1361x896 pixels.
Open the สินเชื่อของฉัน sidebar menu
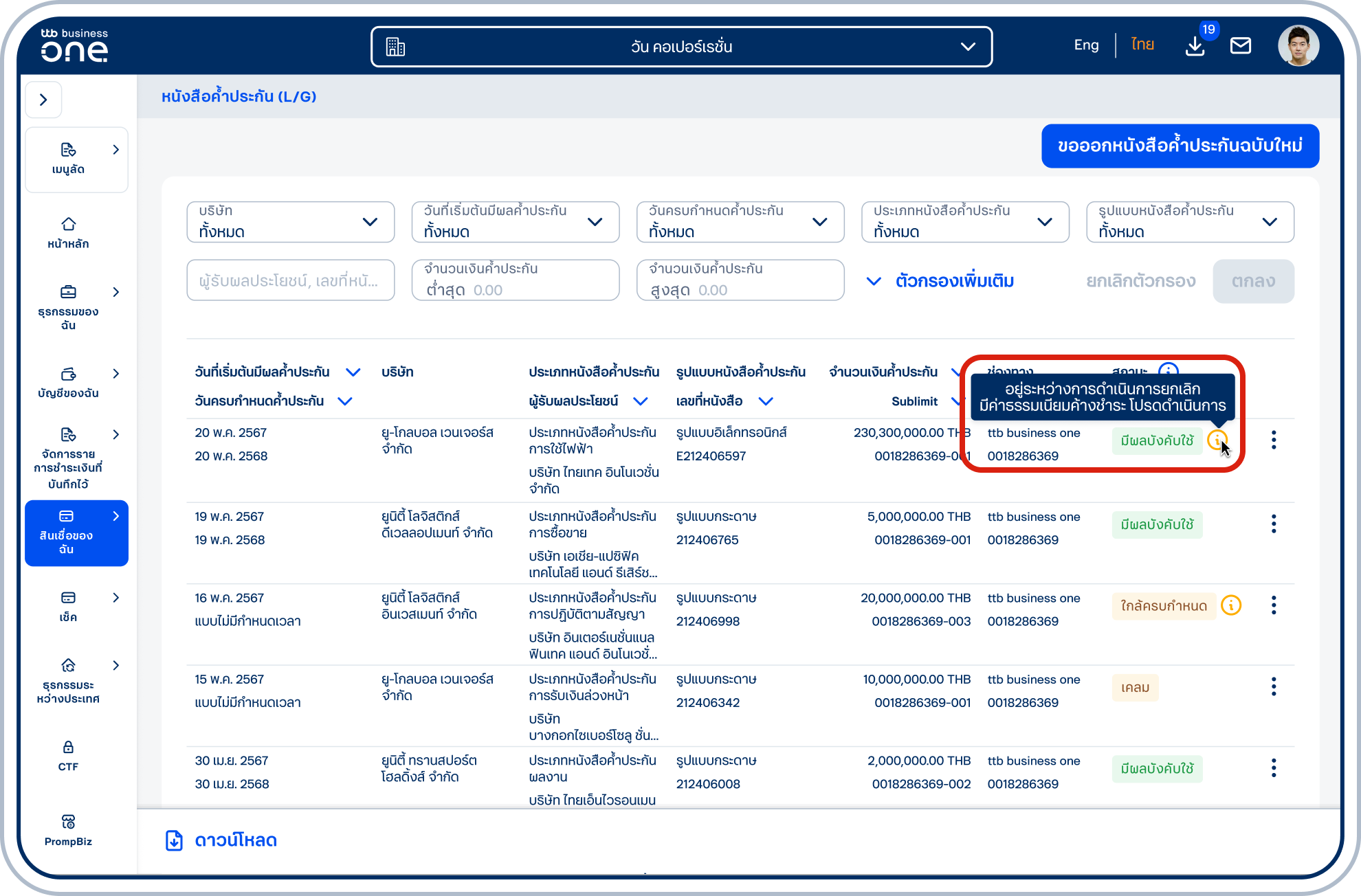coord(76,533)
